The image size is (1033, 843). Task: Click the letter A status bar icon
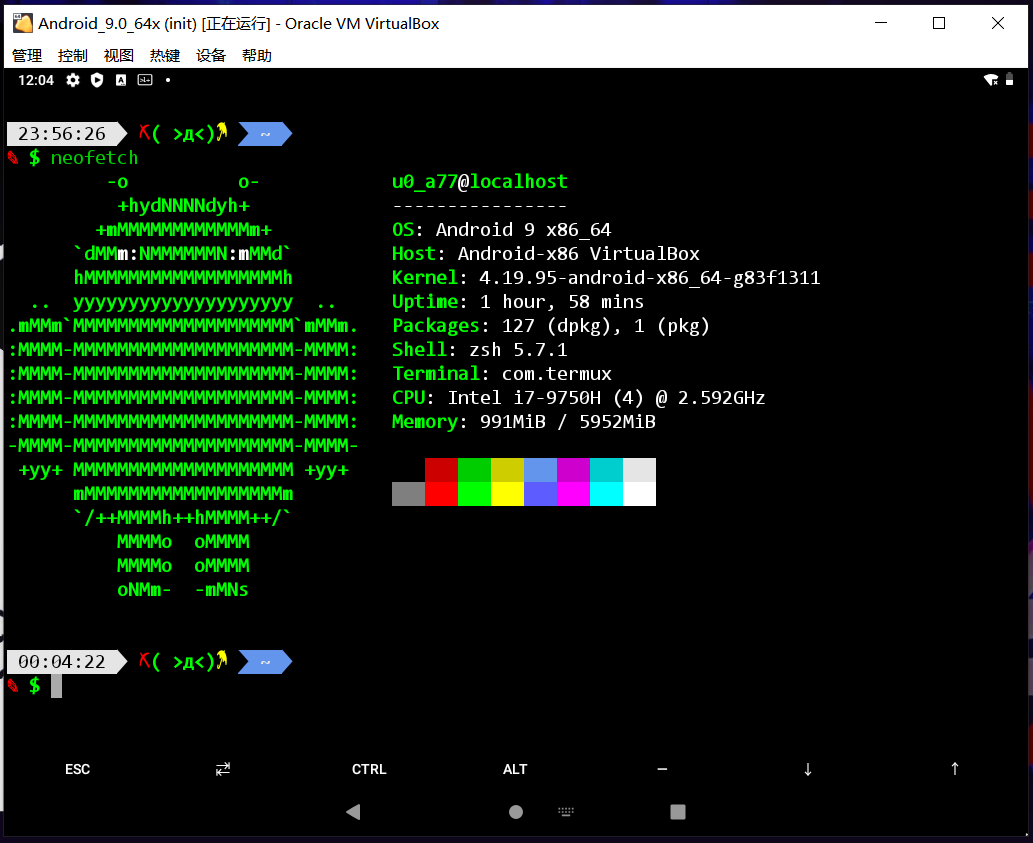point(121,80)
